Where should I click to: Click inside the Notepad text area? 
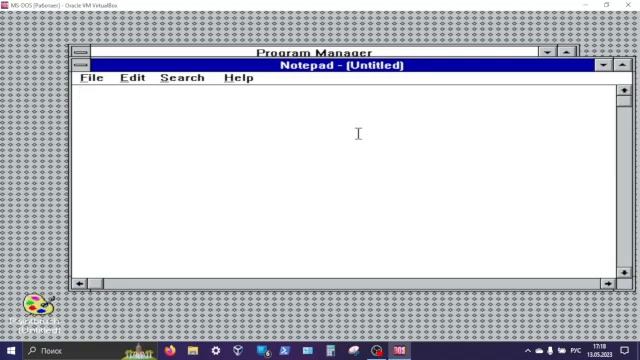(x=344, y=181)
